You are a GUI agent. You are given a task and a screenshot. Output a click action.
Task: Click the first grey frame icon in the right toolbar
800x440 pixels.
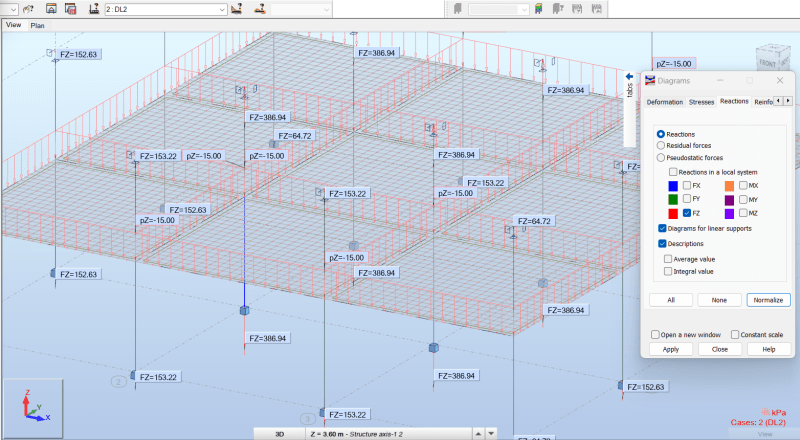pyautogui.click(x=577, y=9)
